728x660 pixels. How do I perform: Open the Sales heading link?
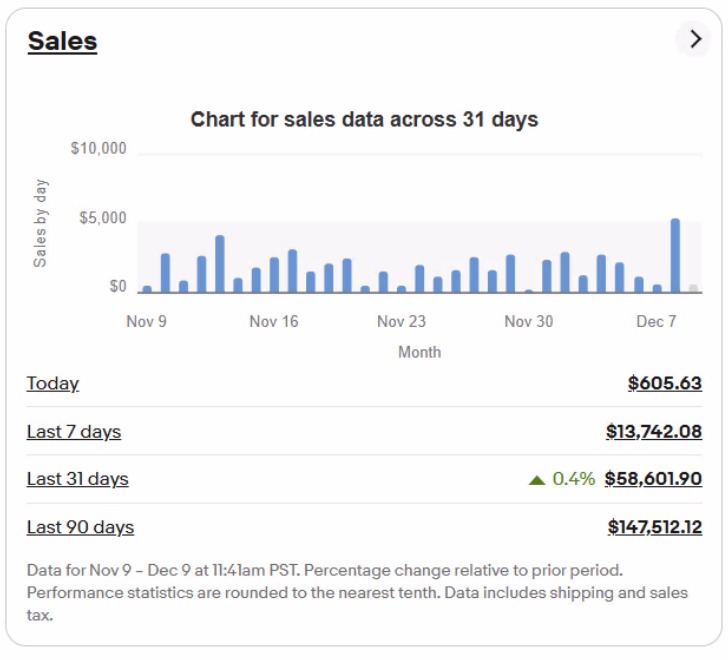[x=62, y=41]
